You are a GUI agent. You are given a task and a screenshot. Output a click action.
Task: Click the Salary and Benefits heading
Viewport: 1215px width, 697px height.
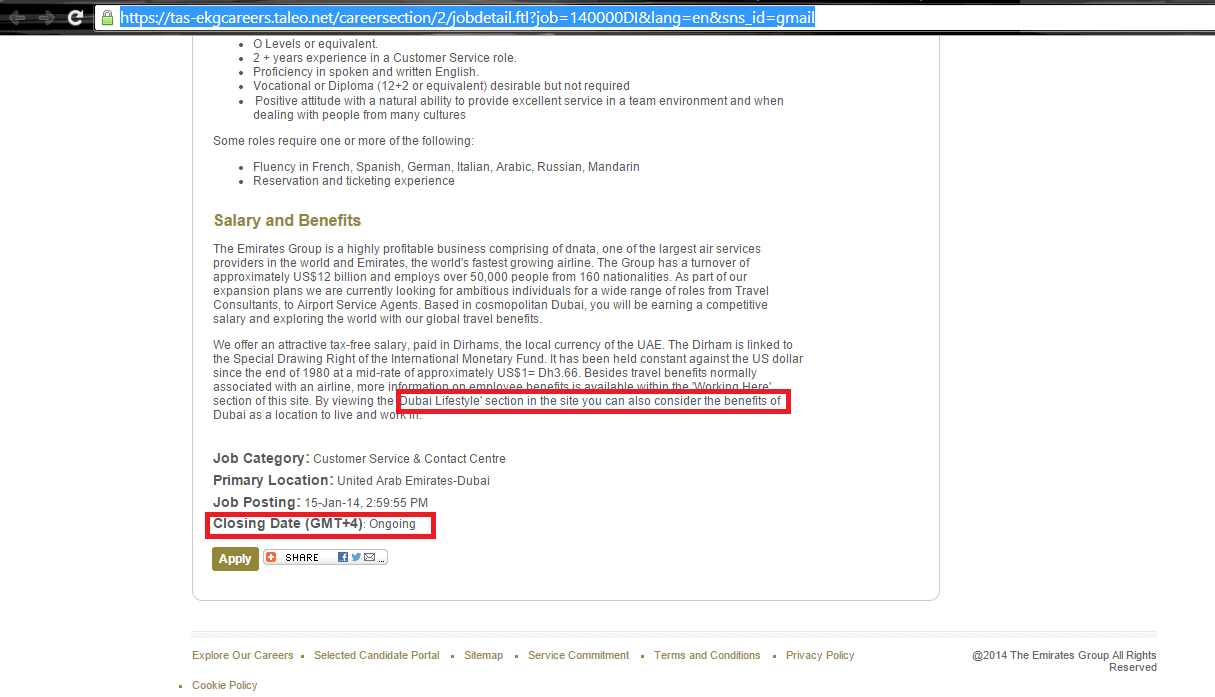287,220
